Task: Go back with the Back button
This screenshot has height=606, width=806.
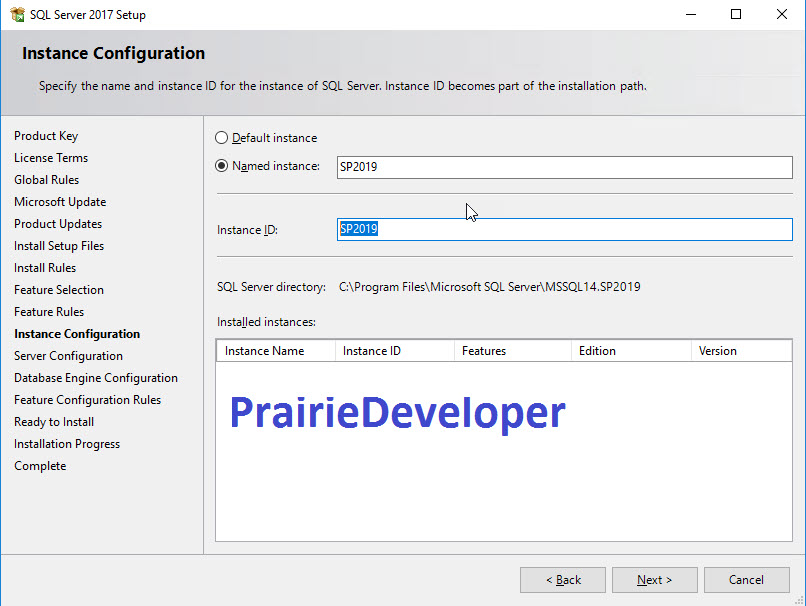Action: (x=563, y=580)
